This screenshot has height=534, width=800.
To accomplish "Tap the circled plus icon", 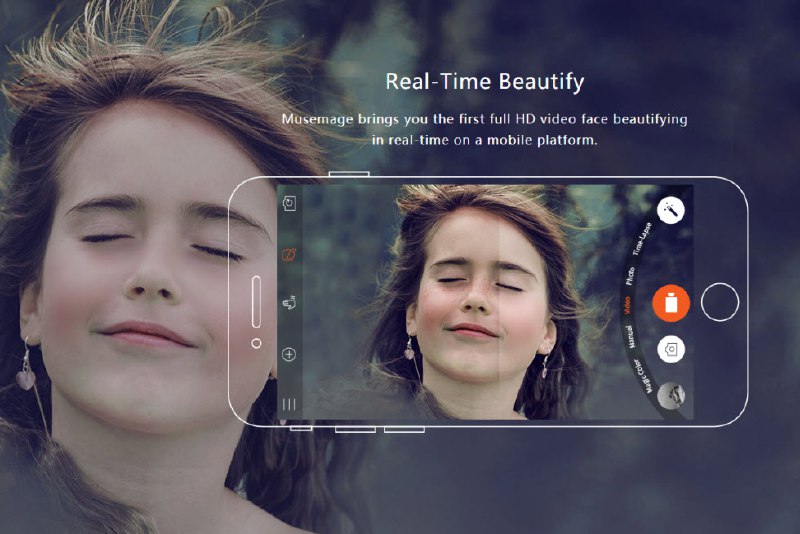I will coord(289,354).
